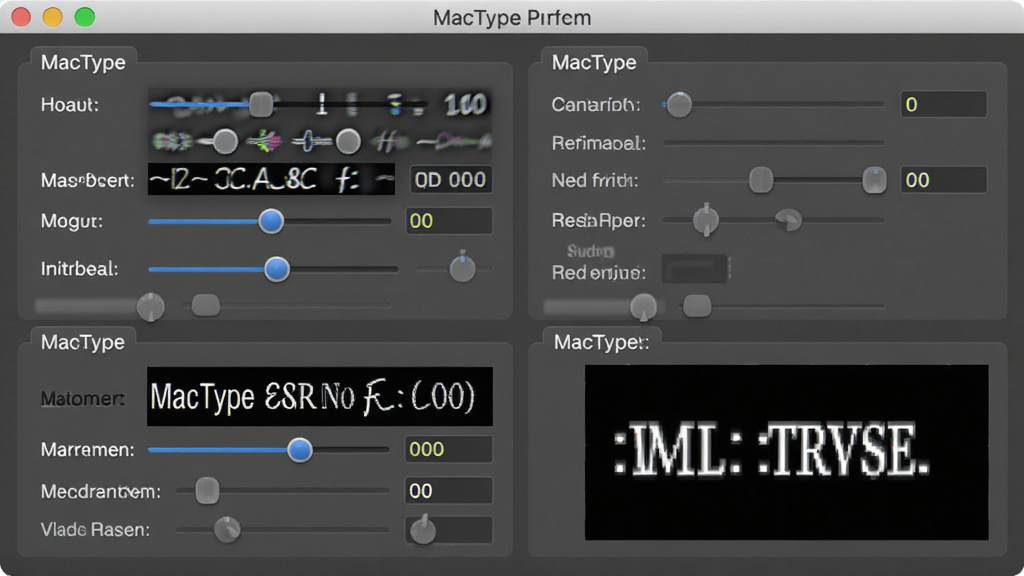Click the Ned frridh value field
The height and width of the screenshot is (576, 1024).
pyautogui.click(x=944, y=180)
